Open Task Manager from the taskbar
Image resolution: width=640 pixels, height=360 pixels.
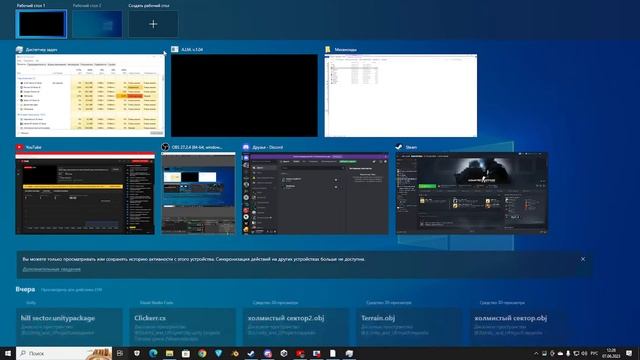point(349,353)
